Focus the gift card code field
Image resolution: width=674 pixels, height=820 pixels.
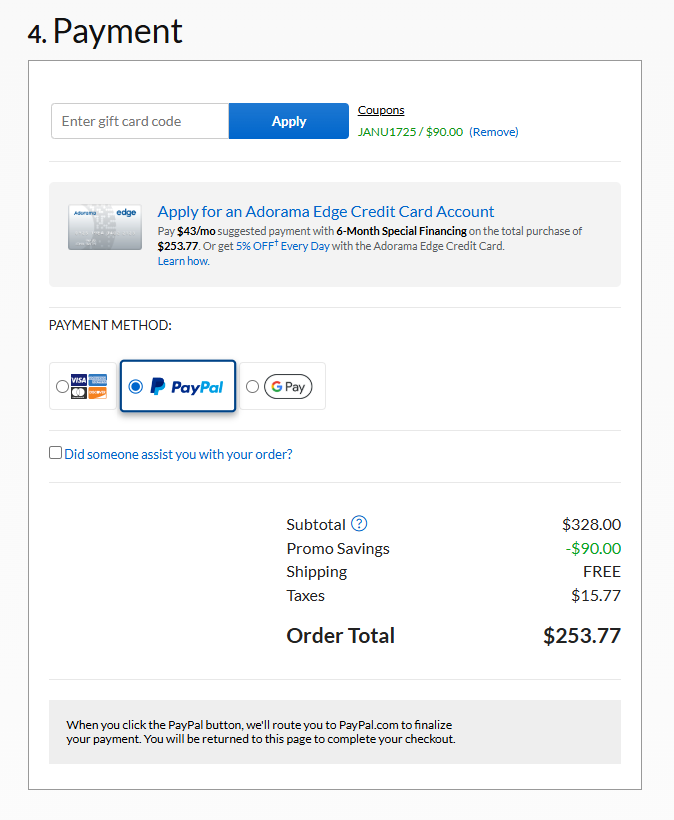[140, 121]
